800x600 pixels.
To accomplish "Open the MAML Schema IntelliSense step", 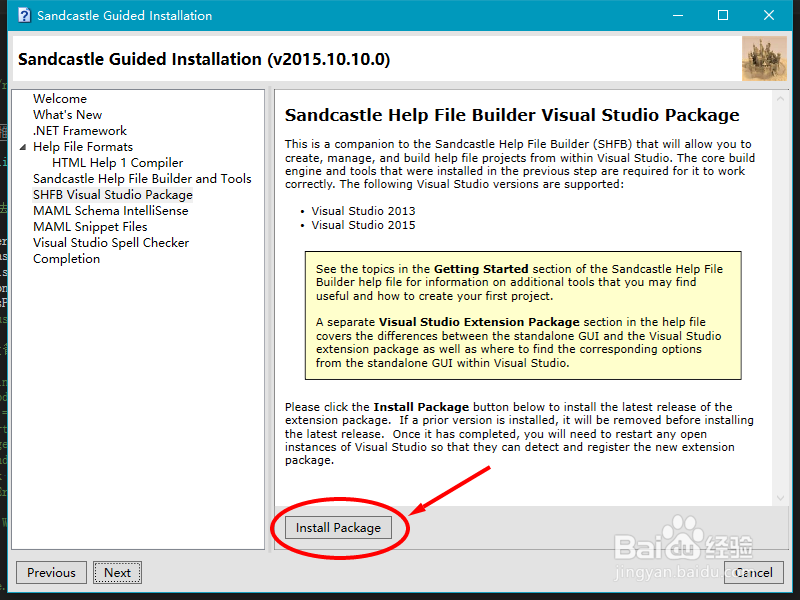I will [x=111, y=211].
